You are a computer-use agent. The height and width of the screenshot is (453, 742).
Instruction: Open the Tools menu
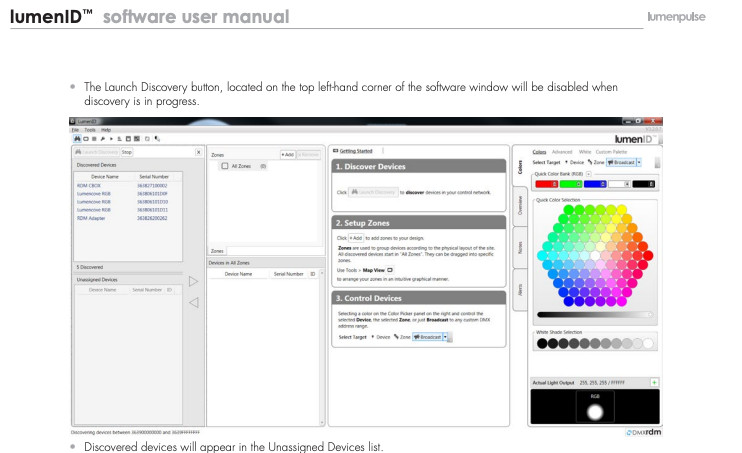click(x=90, y=130)
